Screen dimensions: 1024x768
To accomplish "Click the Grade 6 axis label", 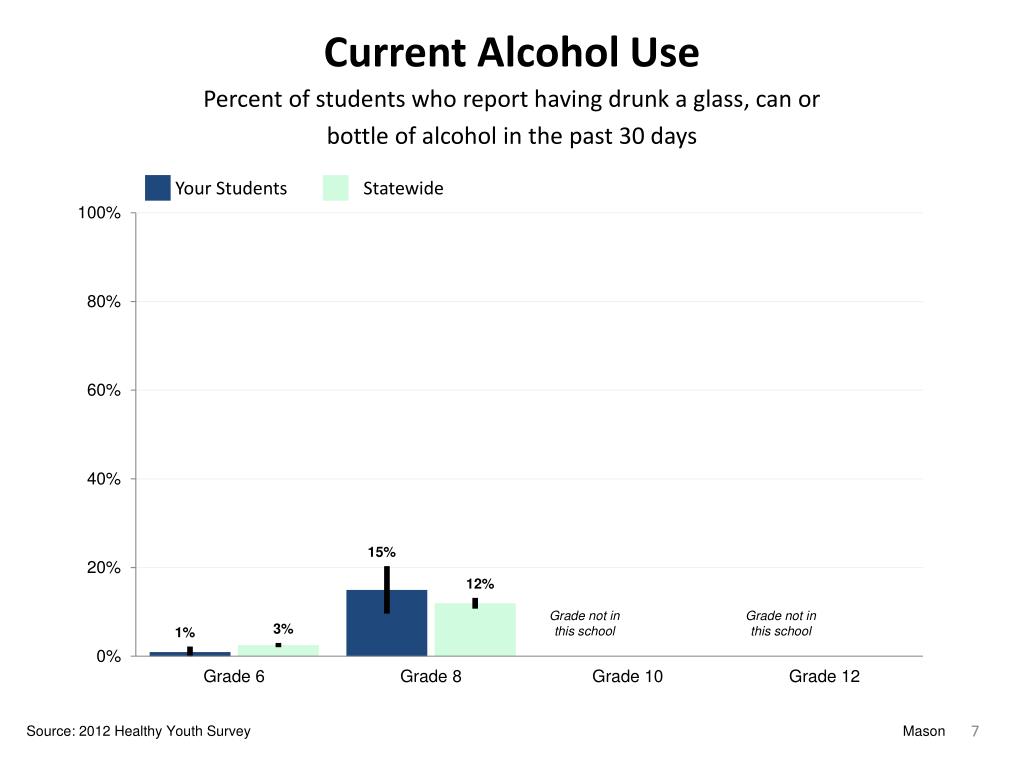I will (234, 677).
